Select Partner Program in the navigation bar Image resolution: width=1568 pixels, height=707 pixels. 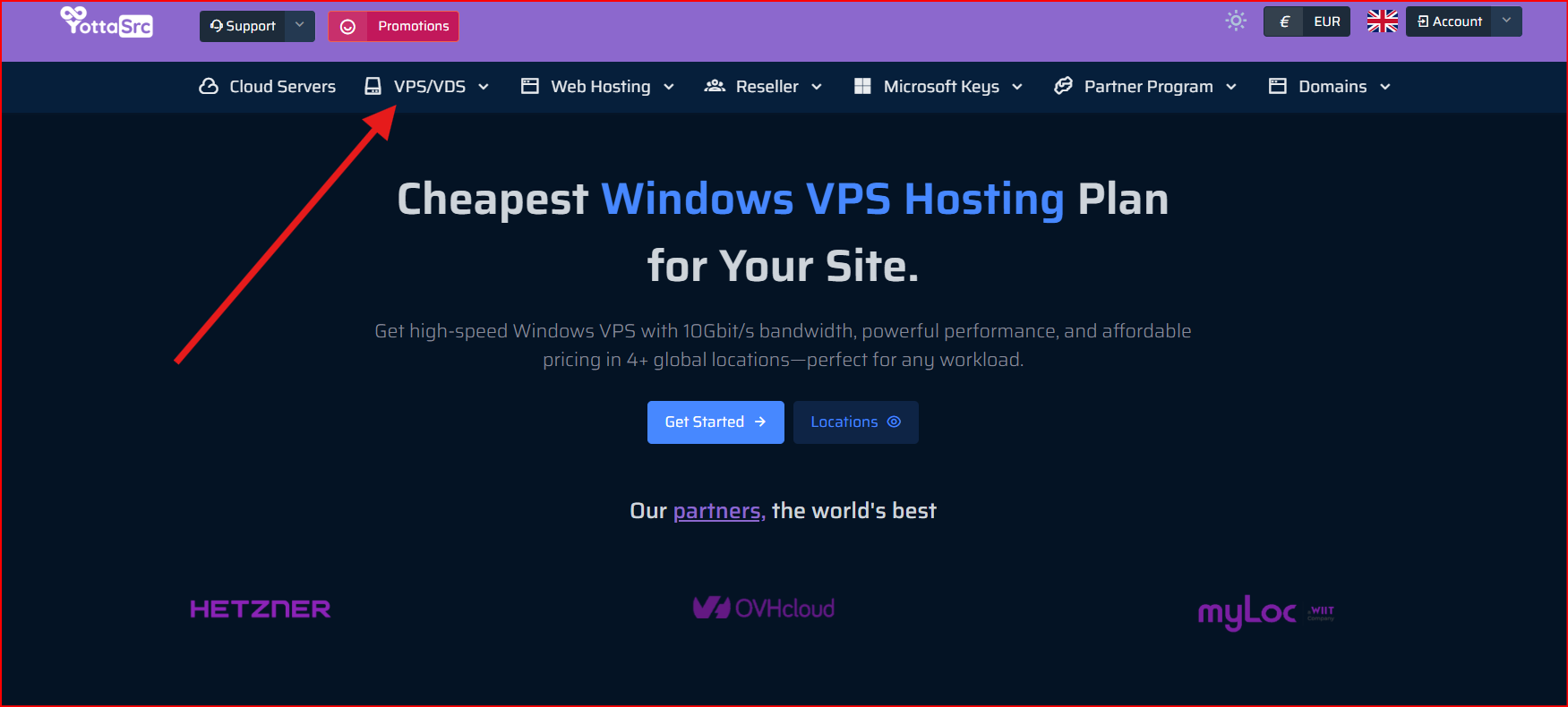[1149, 86]
